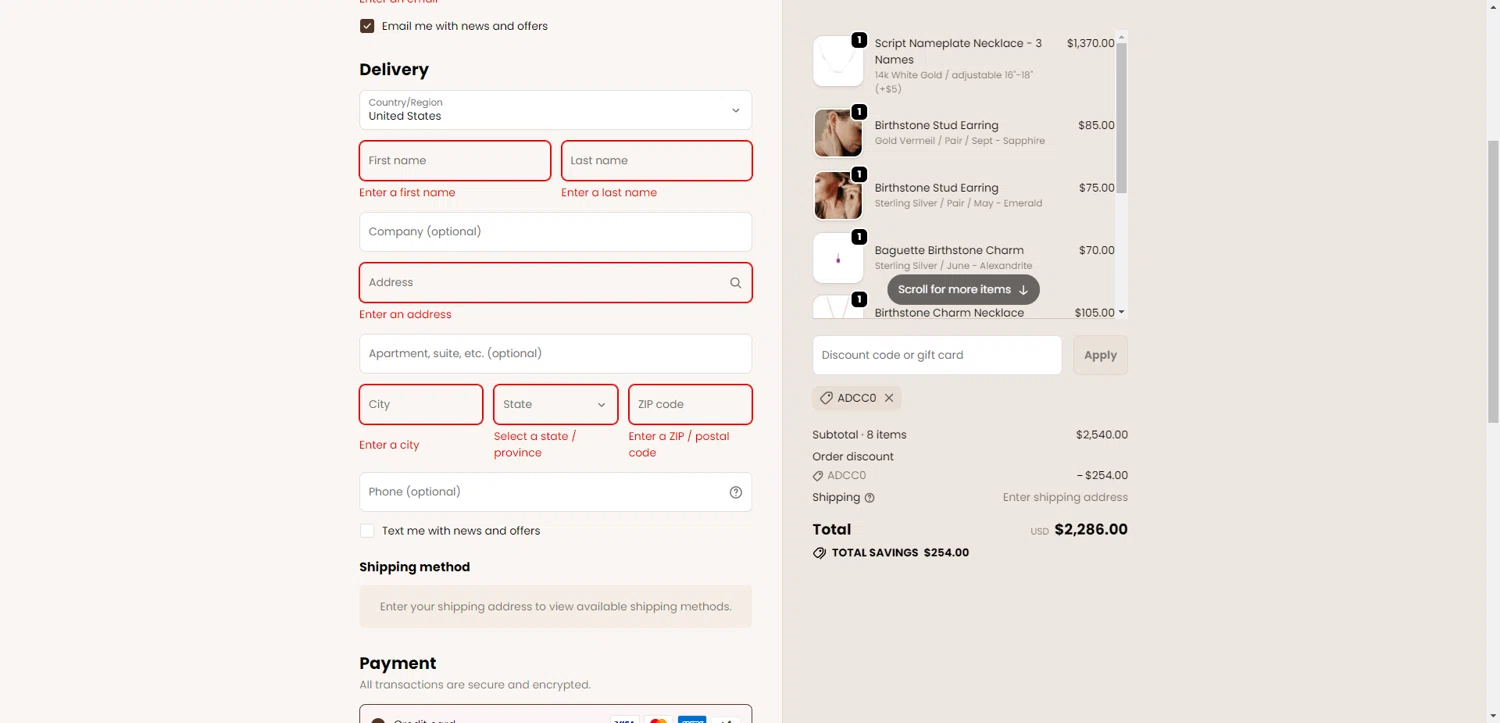Click the address search magnifier icon
1500x723 pixels.
click(x=735, y=283)
